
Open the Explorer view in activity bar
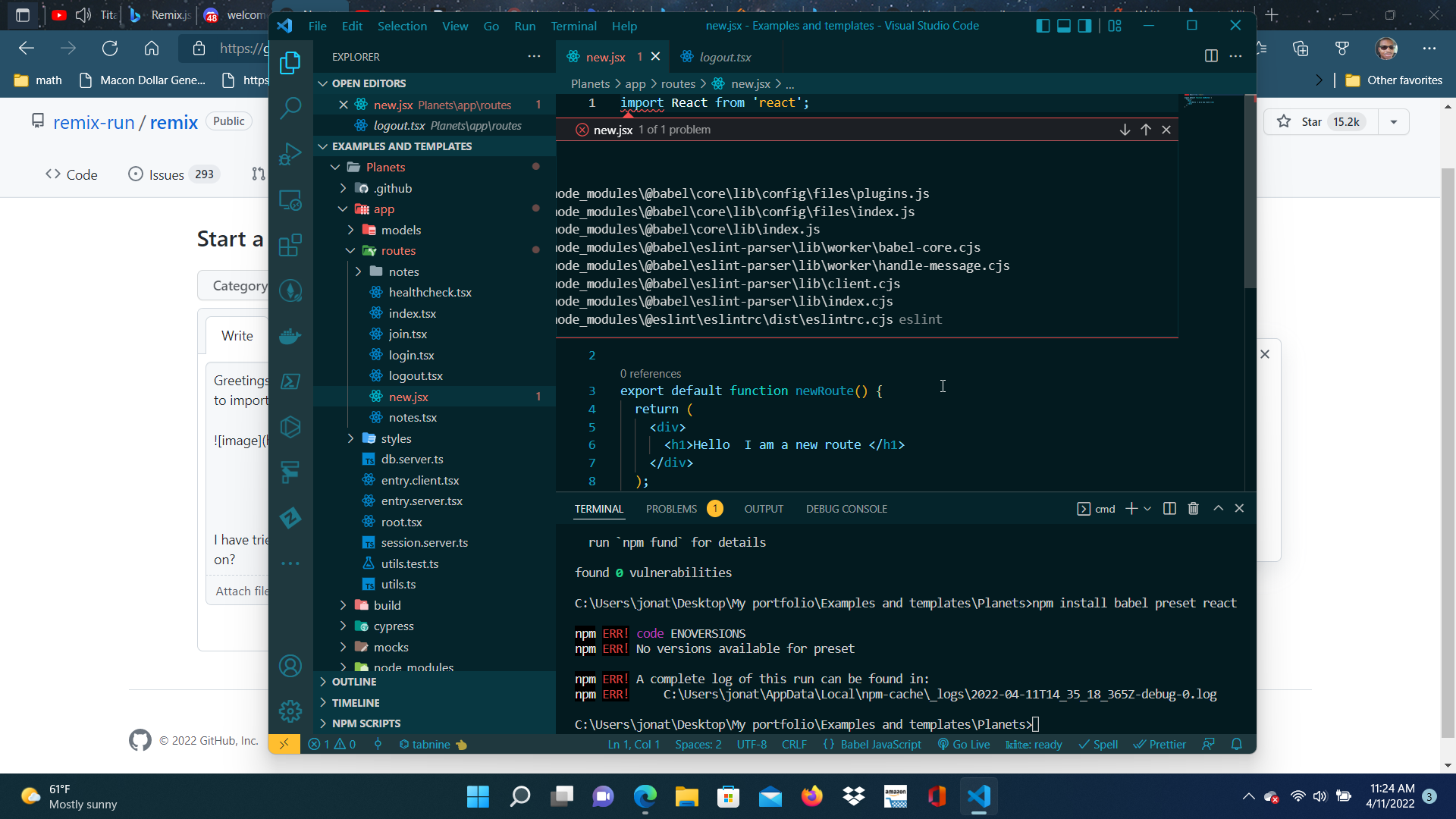pyautogui.click(x=290, y=63)
